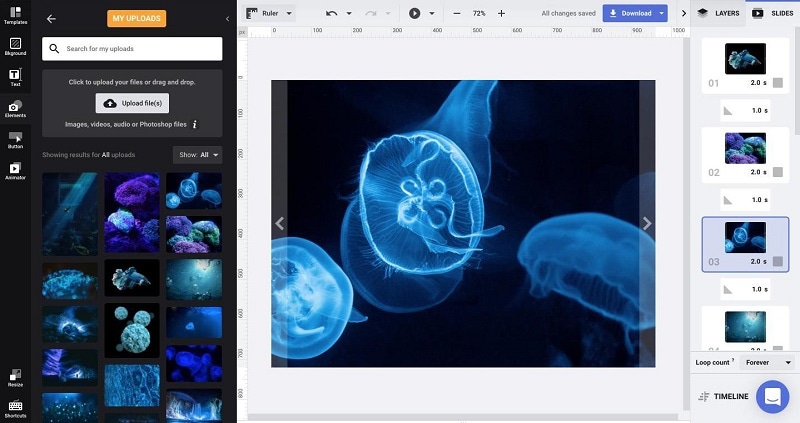The height and width of the screenshot is (423, 800).
Task: Select the purple coral upload thumbnail
Action: 132,213
